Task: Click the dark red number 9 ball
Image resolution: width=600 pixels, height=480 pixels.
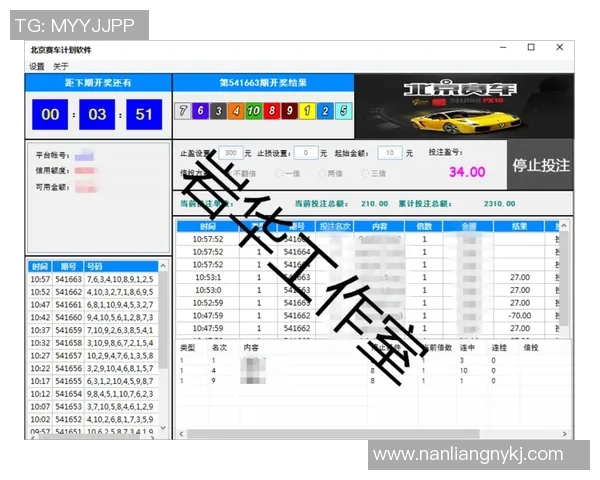Action: click(289, 111)
